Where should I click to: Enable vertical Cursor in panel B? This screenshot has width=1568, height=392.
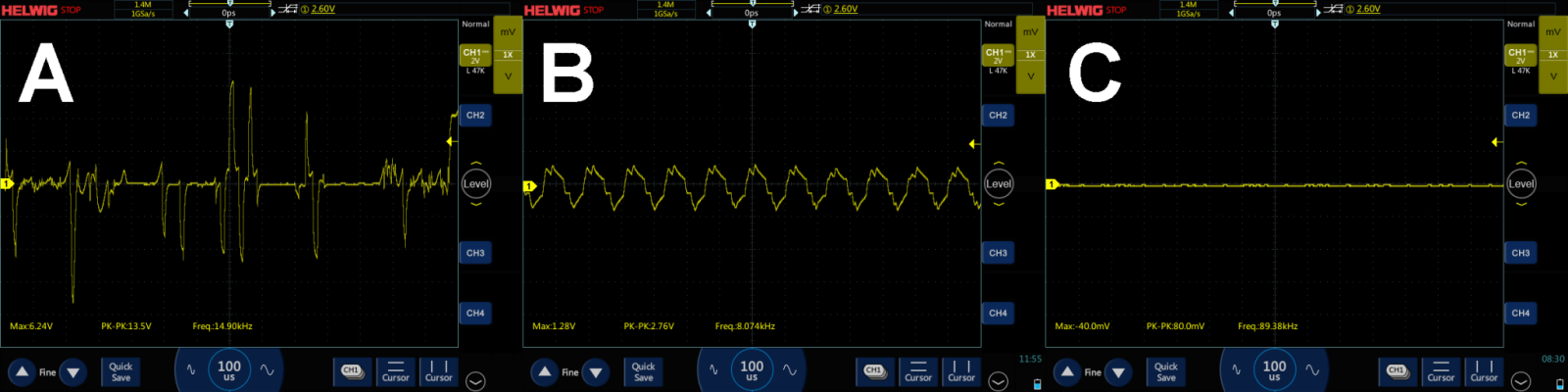(960, 371)
